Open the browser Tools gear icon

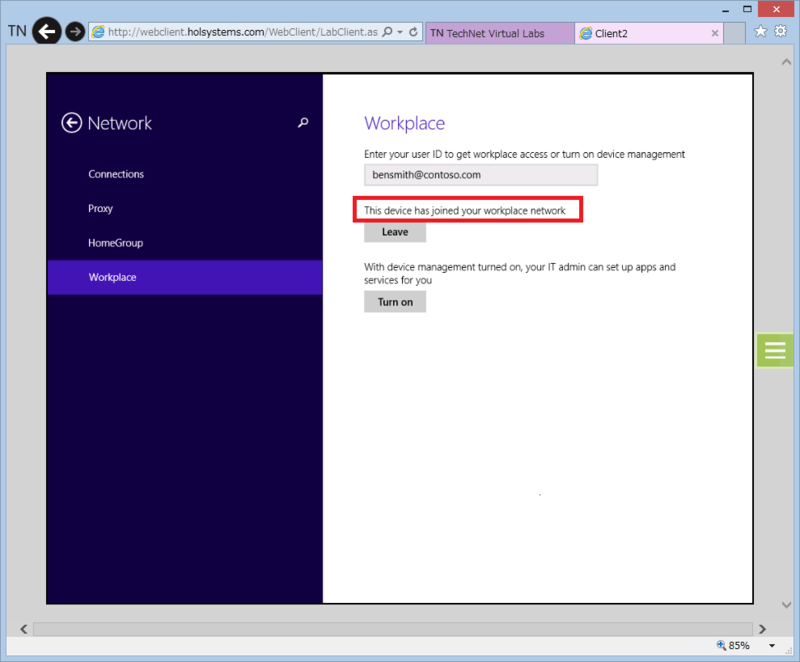(781, 31)
